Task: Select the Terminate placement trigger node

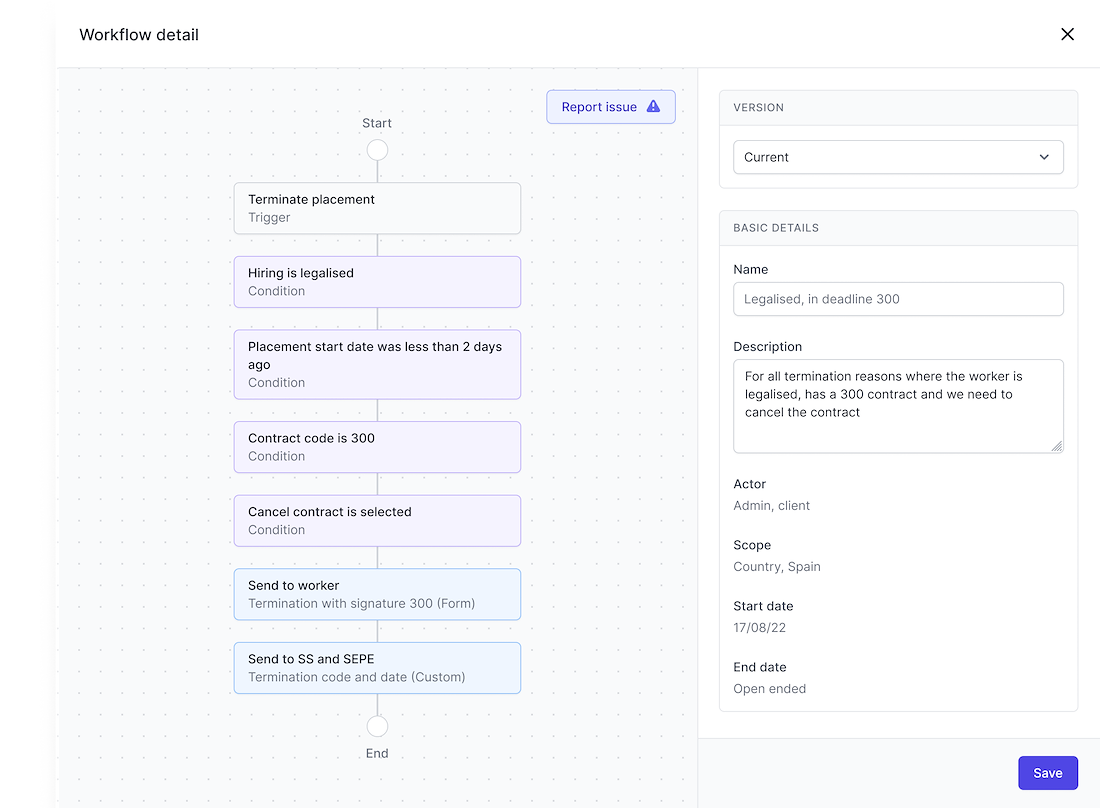Action: tap(377, 208)
